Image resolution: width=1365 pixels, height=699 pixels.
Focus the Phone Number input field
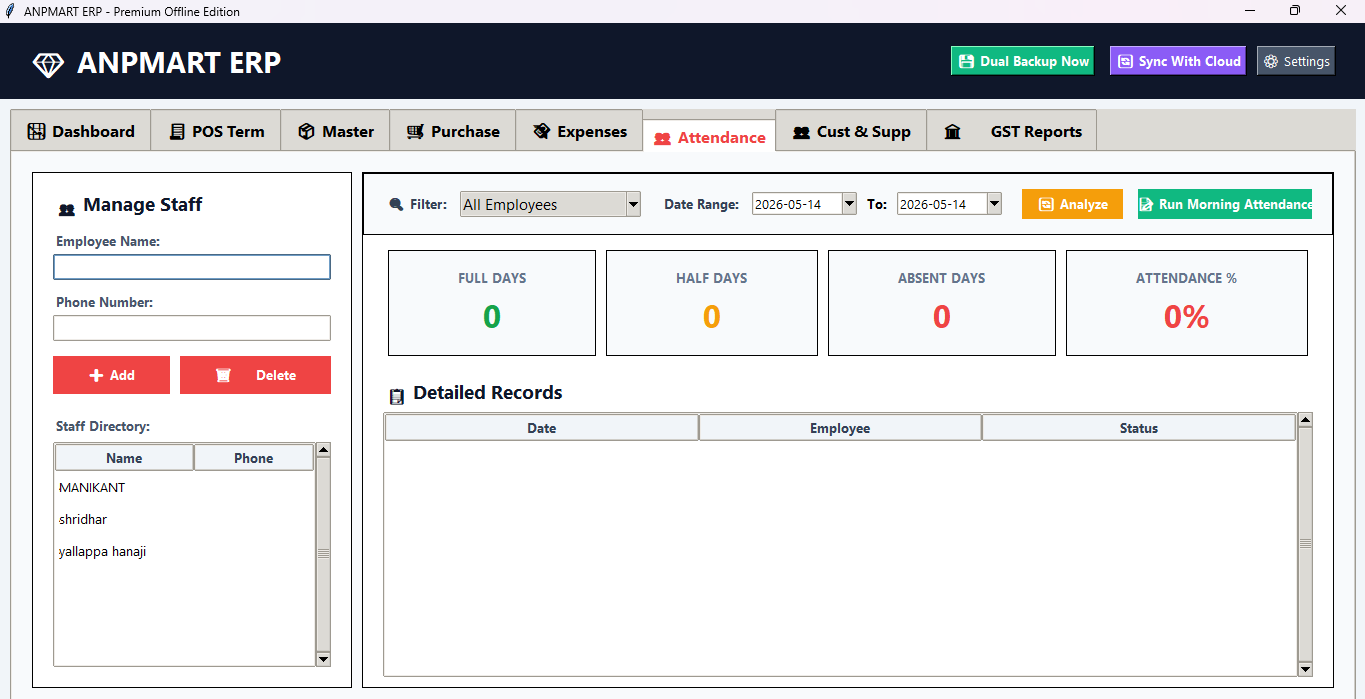(x=191, y=328)
